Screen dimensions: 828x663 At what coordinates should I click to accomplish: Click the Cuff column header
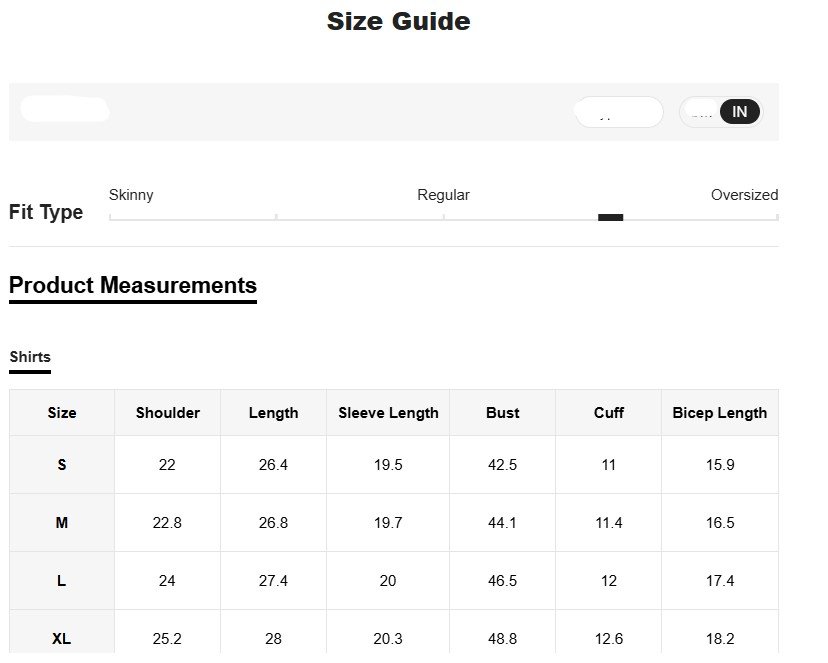click(608, 413)
